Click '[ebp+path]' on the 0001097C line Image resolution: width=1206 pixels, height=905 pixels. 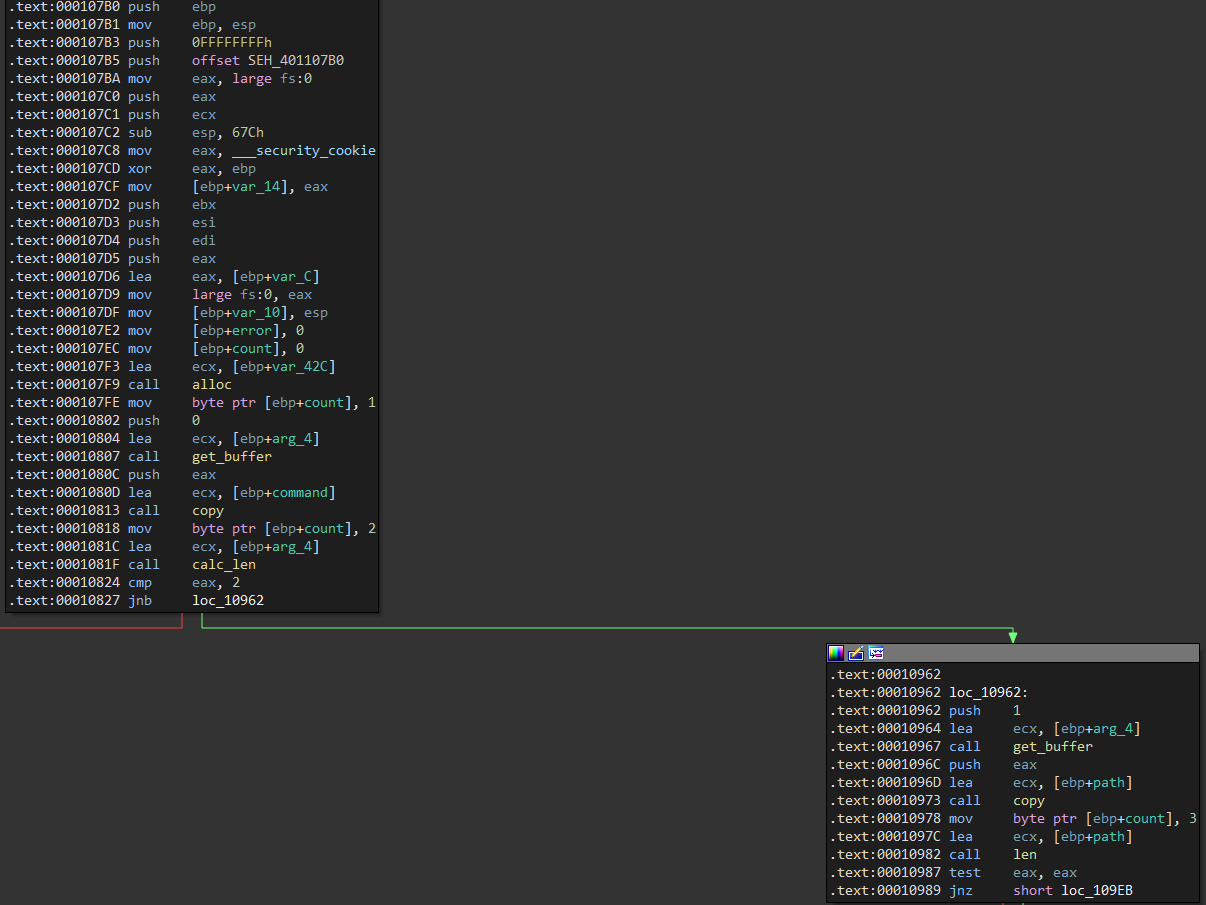pyautogui.click(x=1093, y=837)
